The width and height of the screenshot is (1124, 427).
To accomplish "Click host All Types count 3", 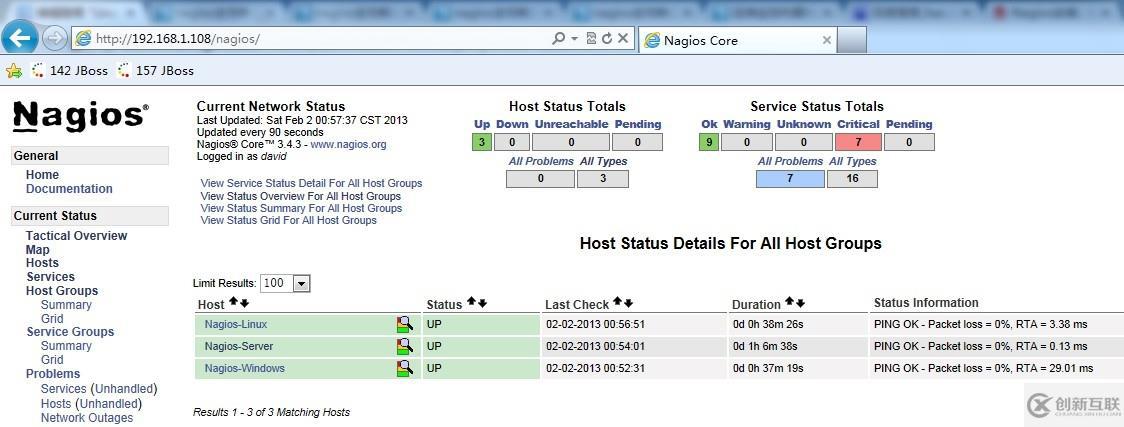I will [x=603, y=178].
